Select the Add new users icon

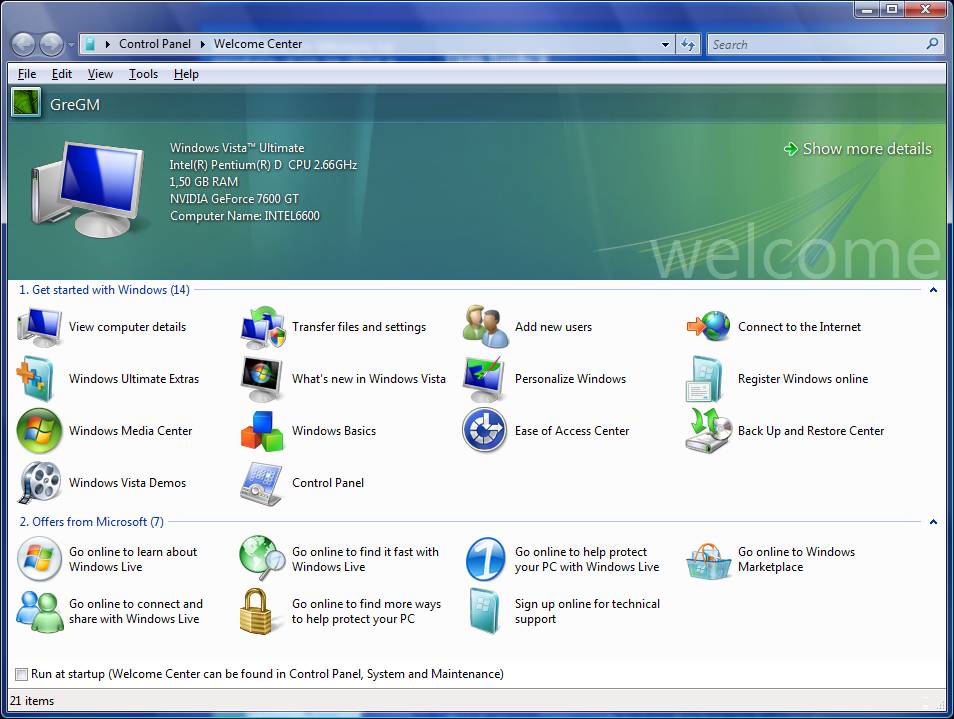tap(485, 327)
